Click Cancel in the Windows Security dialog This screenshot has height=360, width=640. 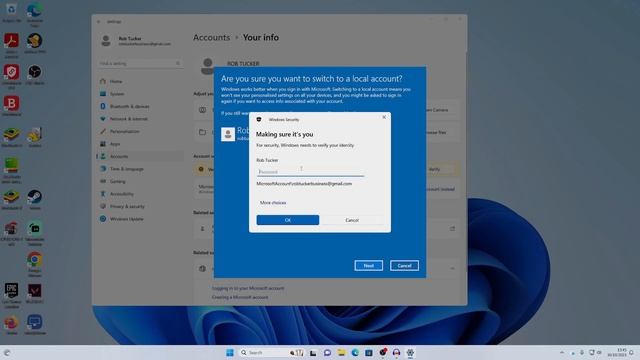click(x=352, y=220)
